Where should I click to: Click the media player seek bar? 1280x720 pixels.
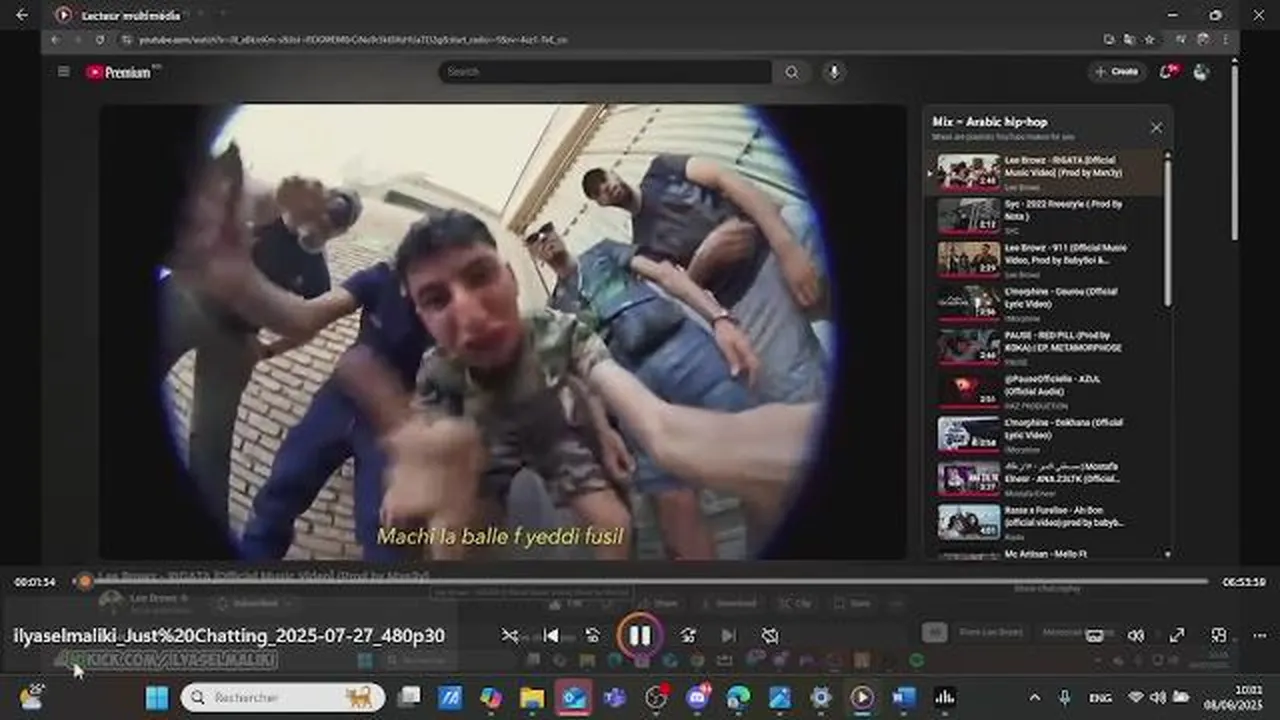point(640,581)
